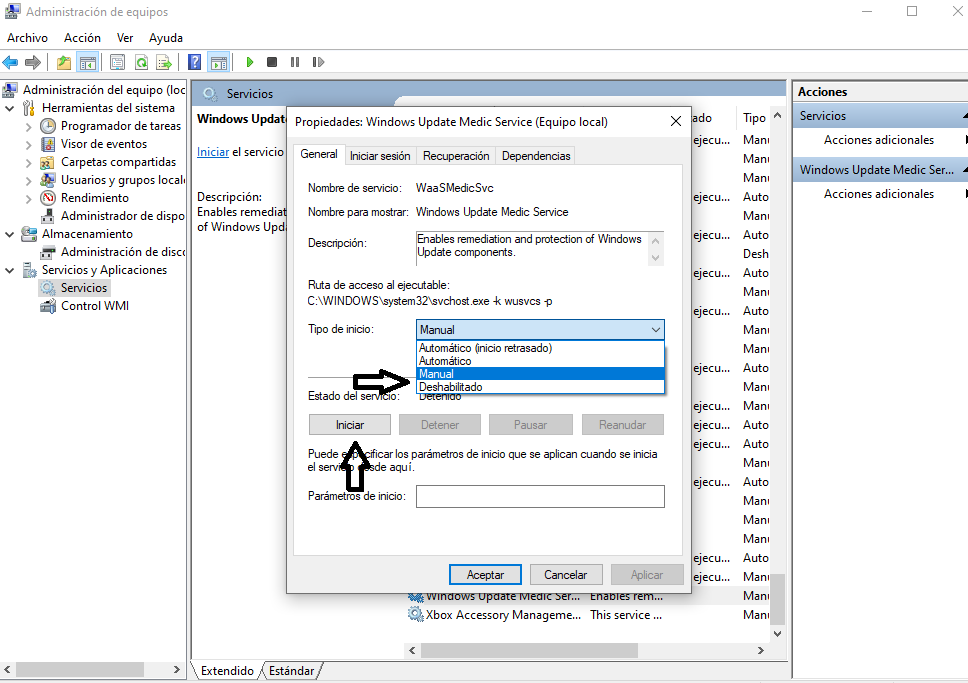Image resolution: width=968 pixels, height=683 pixels.
Task: Click the Cancelar button
Action: point(565,575)
